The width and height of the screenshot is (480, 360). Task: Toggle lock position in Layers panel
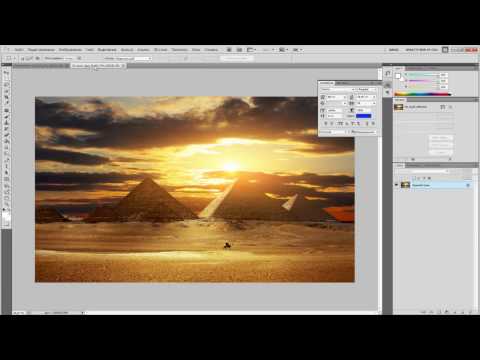coord(424,178)
